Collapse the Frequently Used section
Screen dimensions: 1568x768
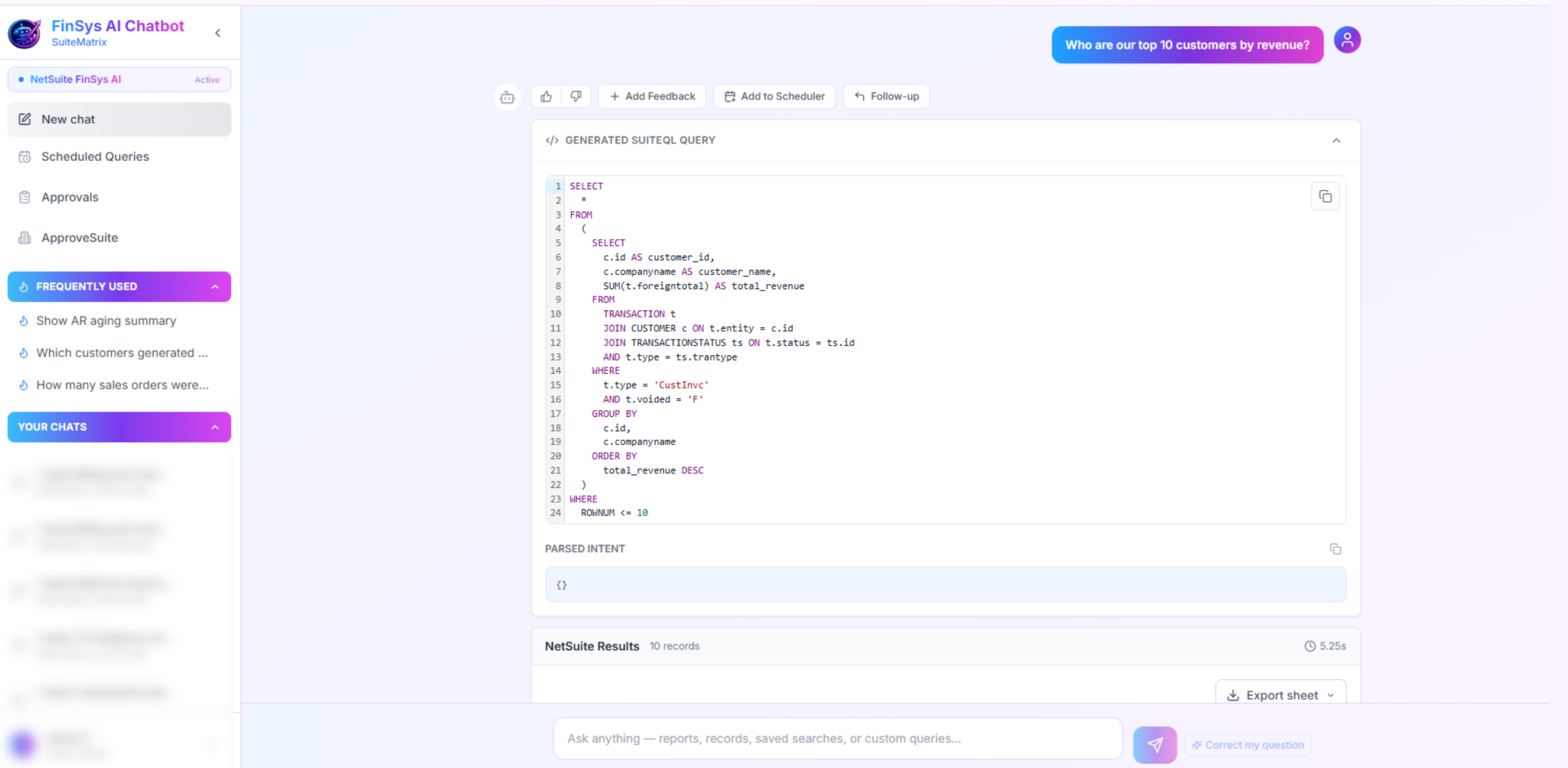pyautogui.click(x=215, y=286)
